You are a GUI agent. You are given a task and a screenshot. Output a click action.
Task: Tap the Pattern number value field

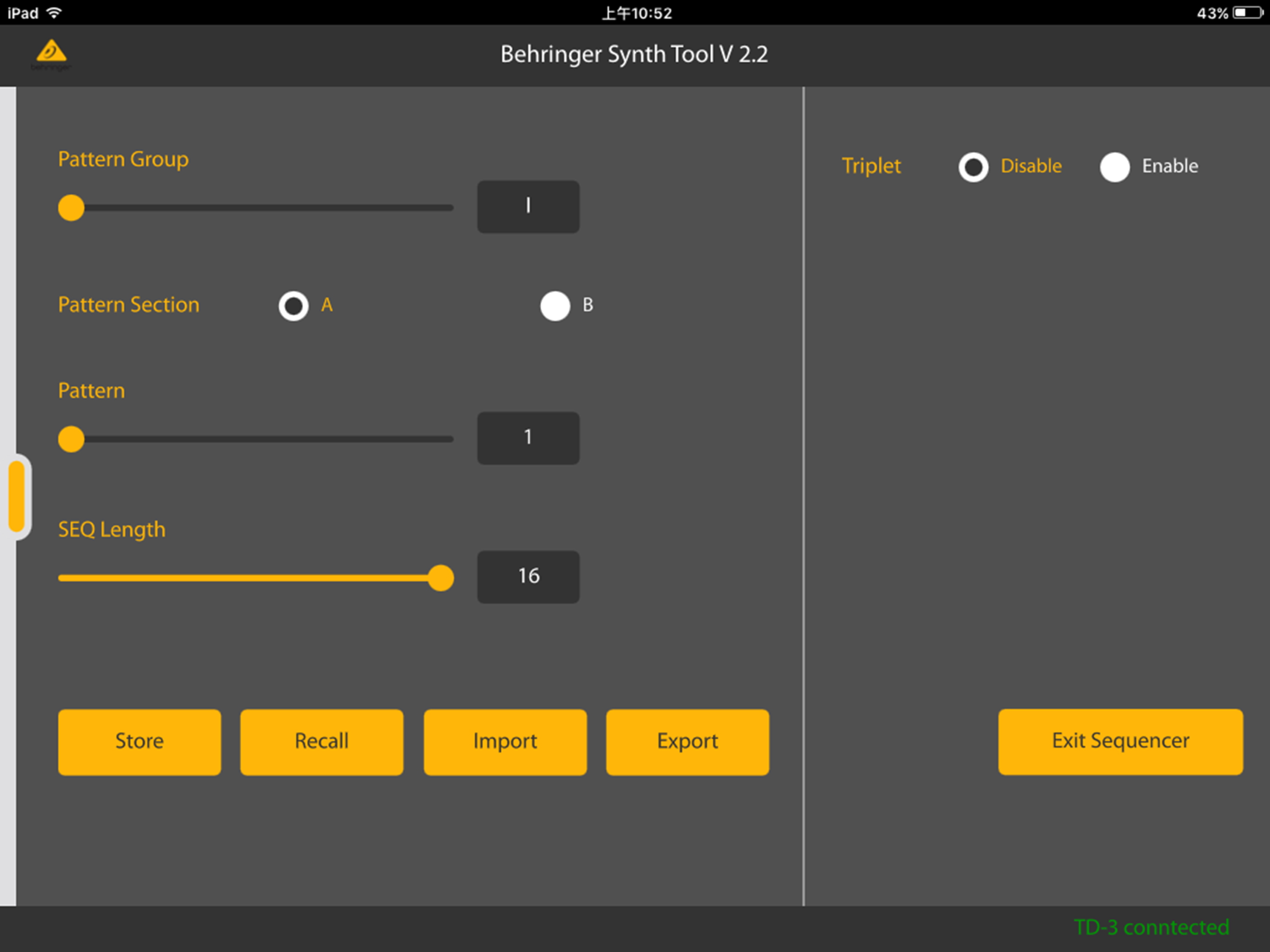[528, 437]
